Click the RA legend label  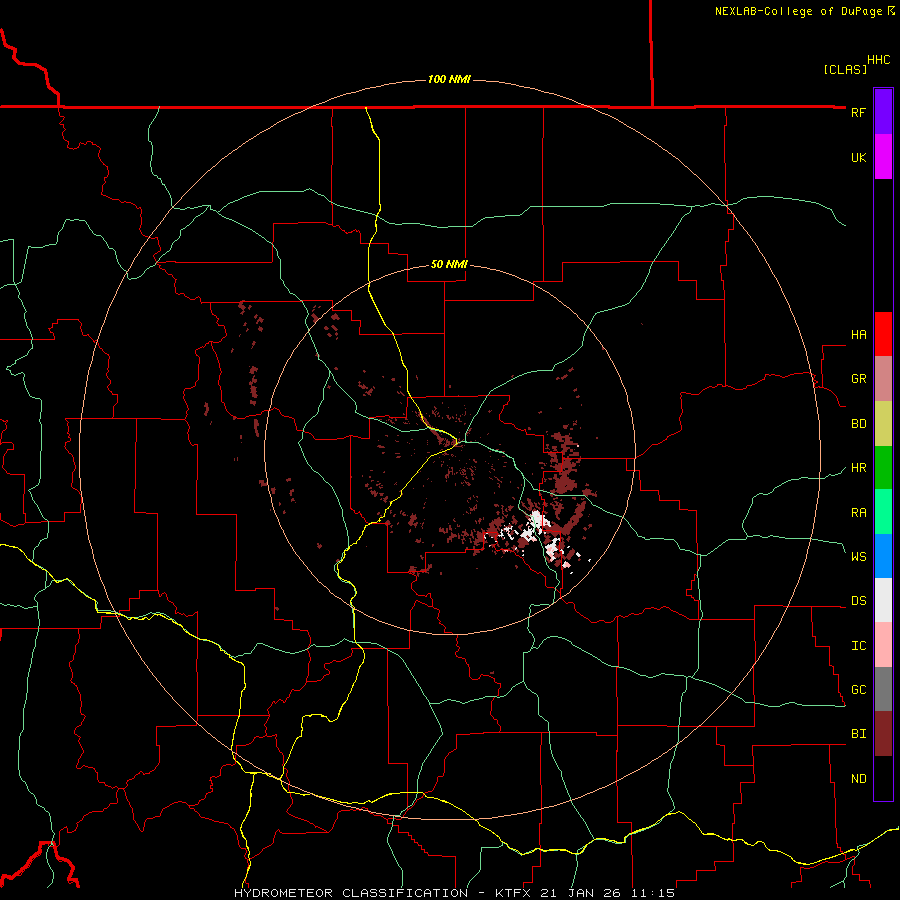click(x=858, y=512)
